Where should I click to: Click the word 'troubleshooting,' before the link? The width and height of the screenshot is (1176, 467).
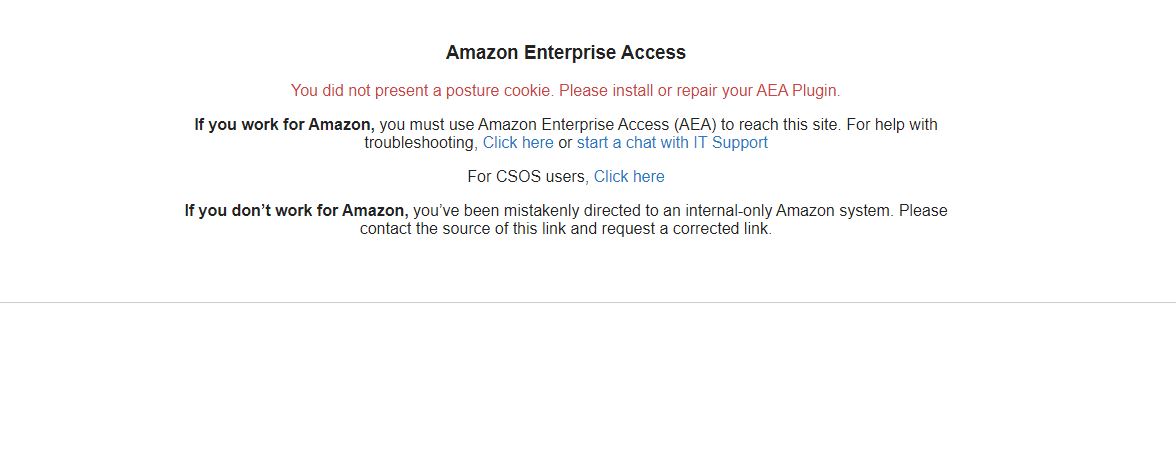pos(421,142)
